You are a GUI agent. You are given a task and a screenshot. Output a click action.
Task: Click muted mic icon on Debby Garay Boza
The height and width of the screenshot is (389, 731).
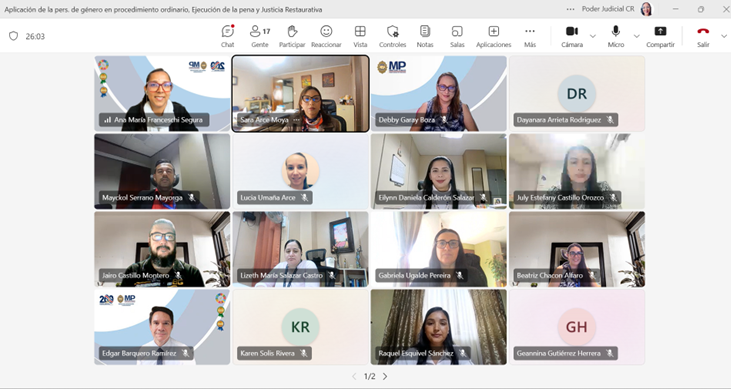coord(444,120)
